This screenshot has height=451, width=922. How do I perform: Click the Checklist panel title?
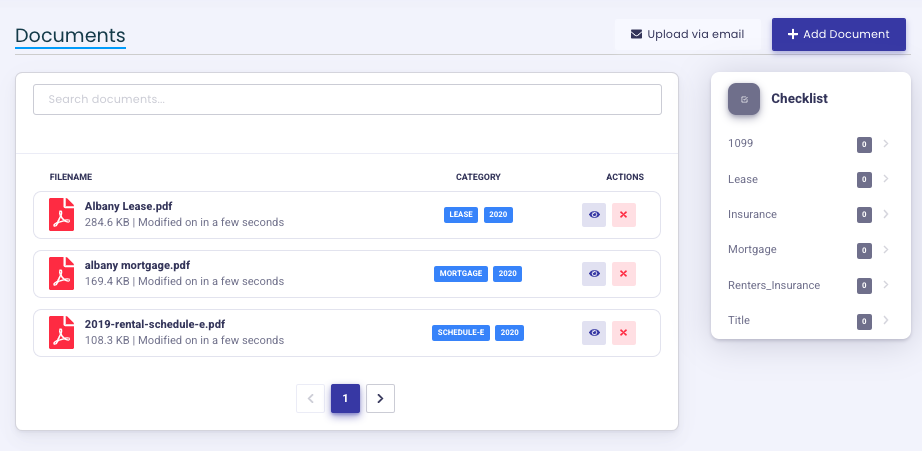tap(799, 99)
